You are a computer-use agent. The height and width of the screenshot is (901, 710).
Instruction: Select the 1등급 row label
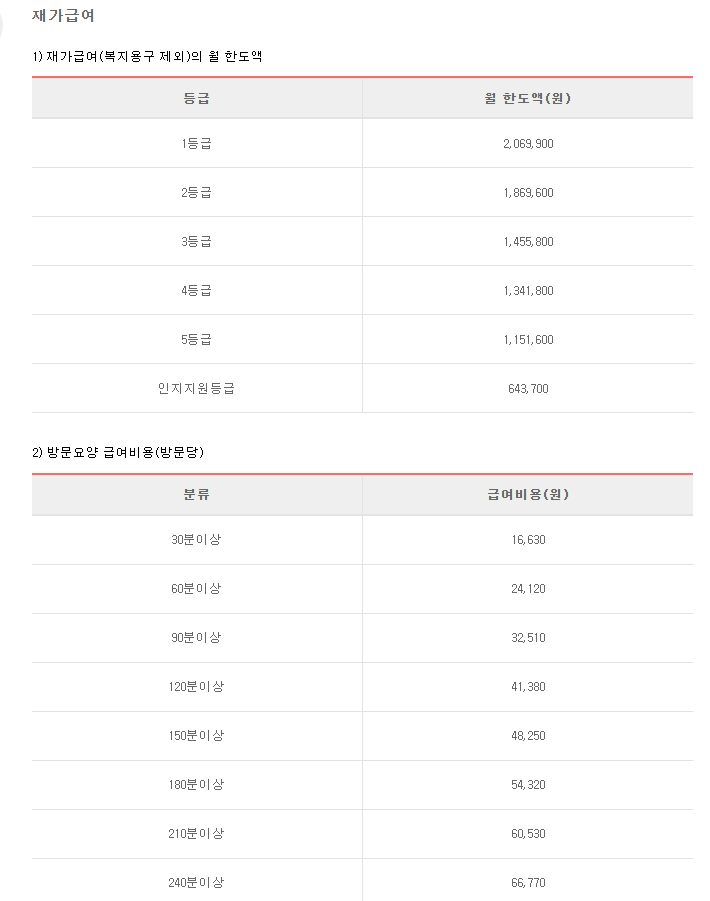tap(196, 144)
